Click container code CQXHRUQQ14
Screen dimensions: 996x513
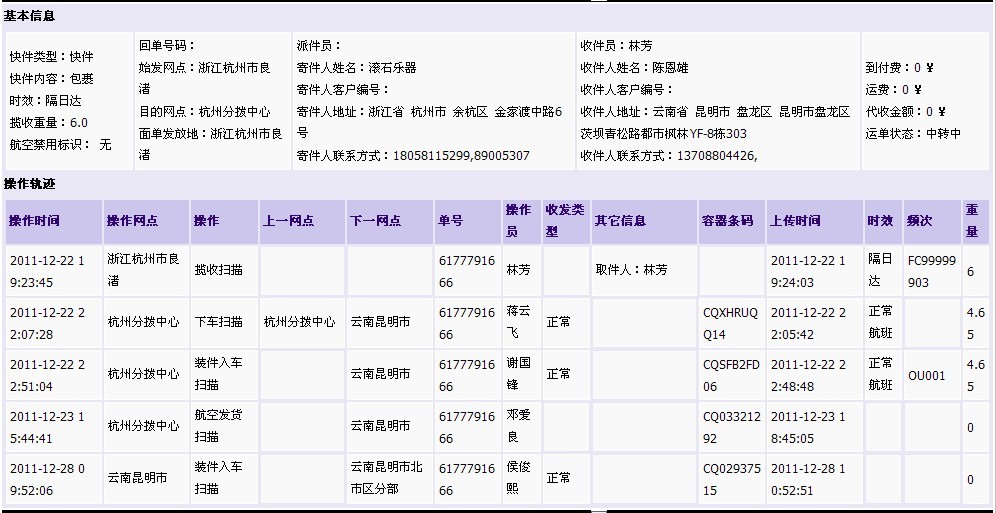click(x=730, y=323)
